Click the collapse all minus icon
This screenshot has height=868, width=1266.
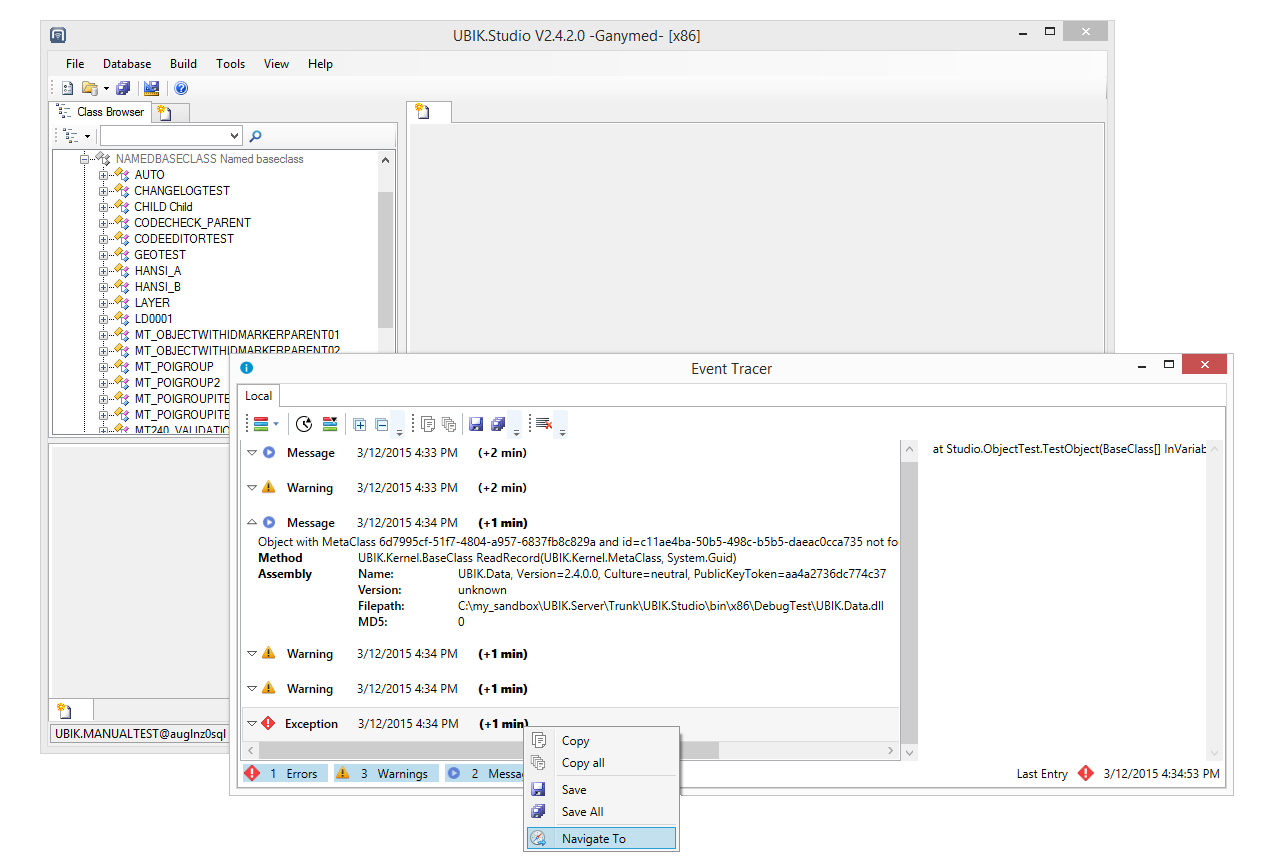(x=381, y=424)
